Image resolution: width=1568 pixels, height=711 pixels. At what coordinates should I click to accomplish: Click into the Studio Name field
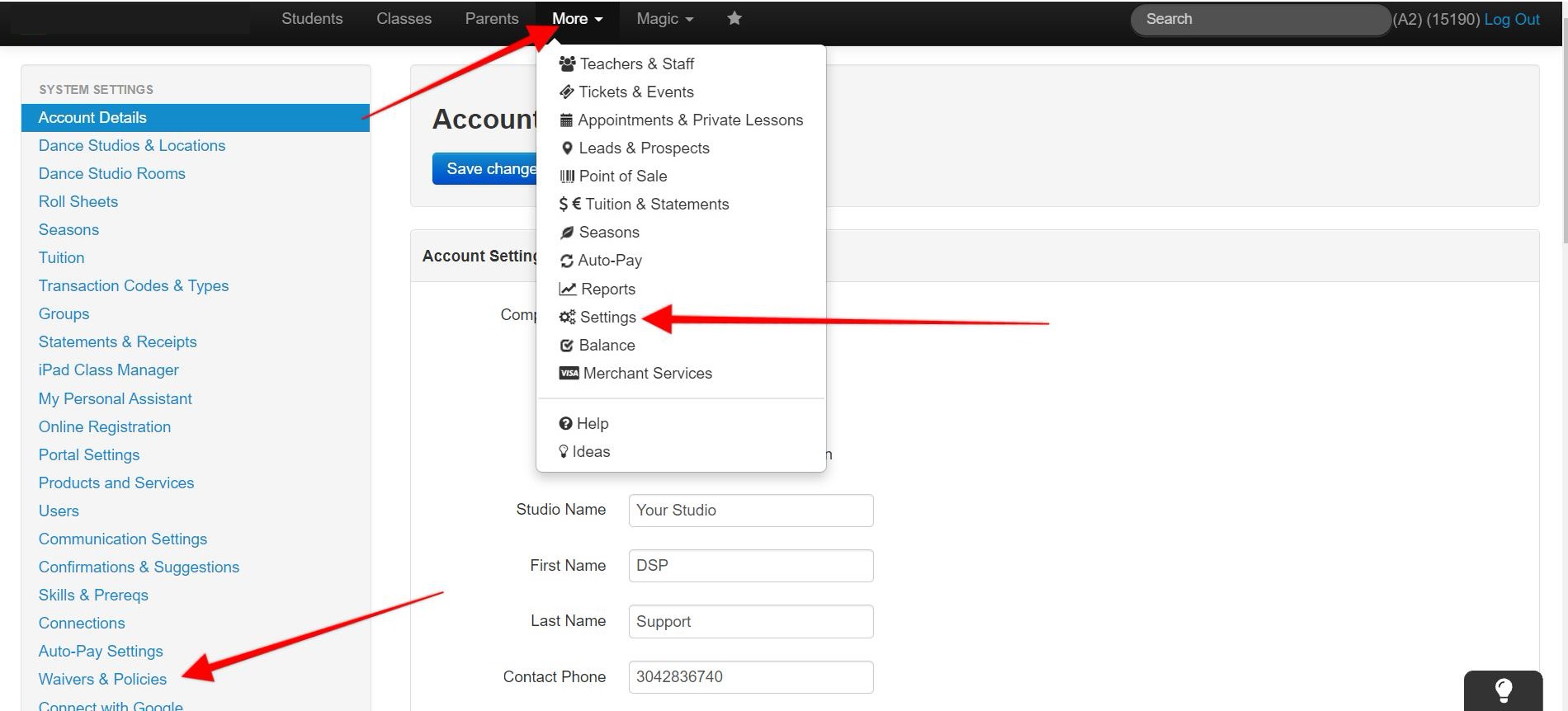click(x=750, y=510)
